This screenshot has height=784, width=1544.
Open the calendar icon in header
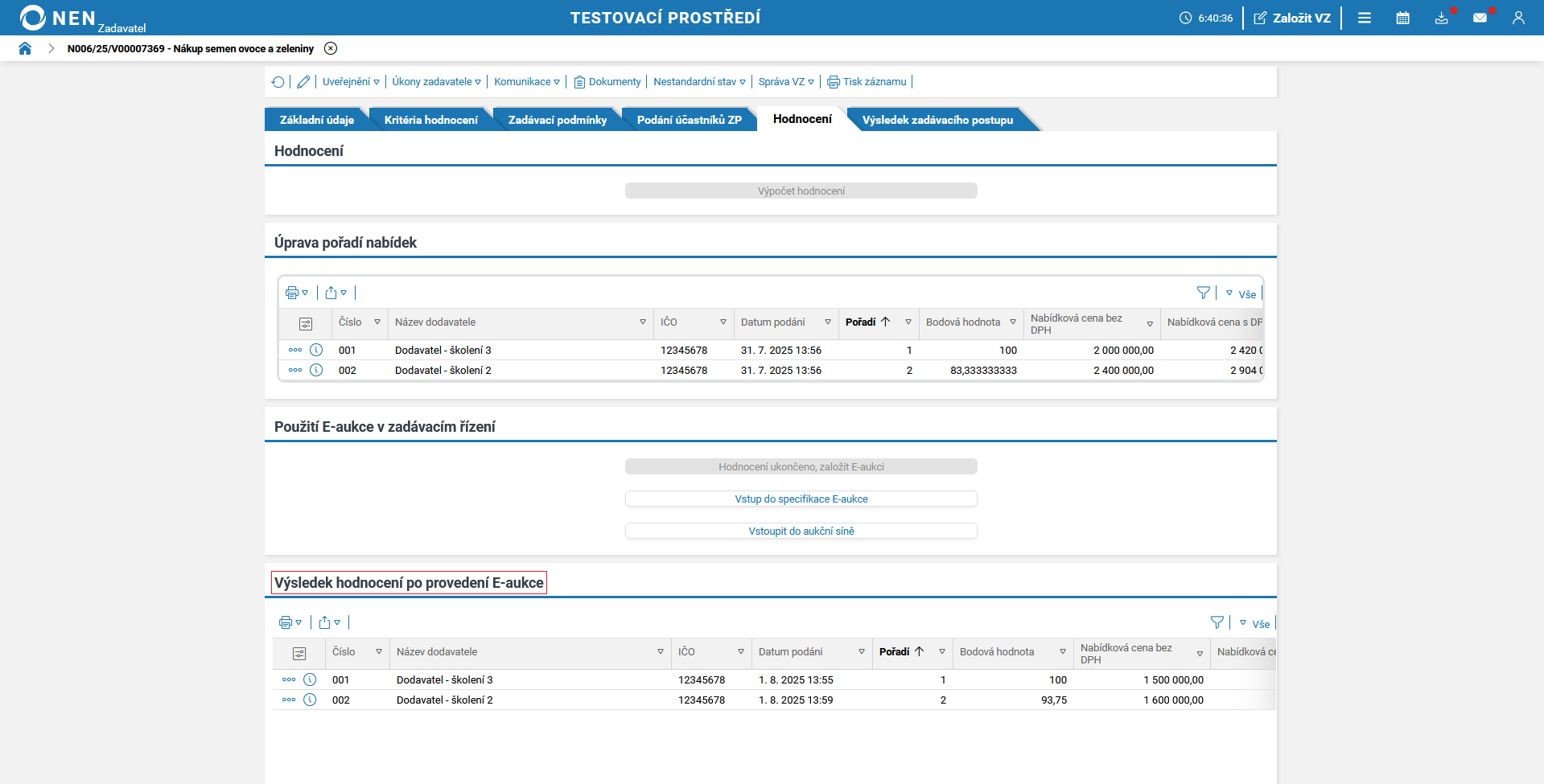pos(1402,18)
